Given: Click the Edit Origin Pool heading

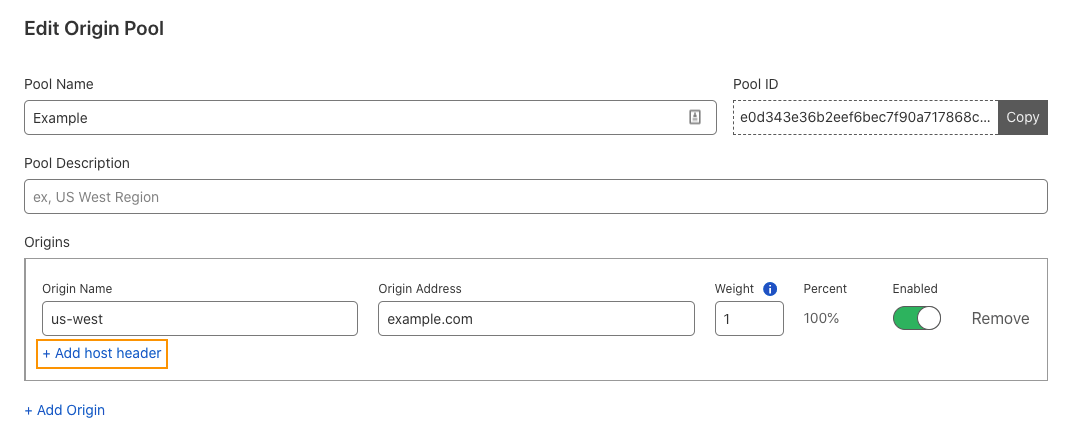Looking at the screenshot, I should pyautogui.click(x=94, y=29).
